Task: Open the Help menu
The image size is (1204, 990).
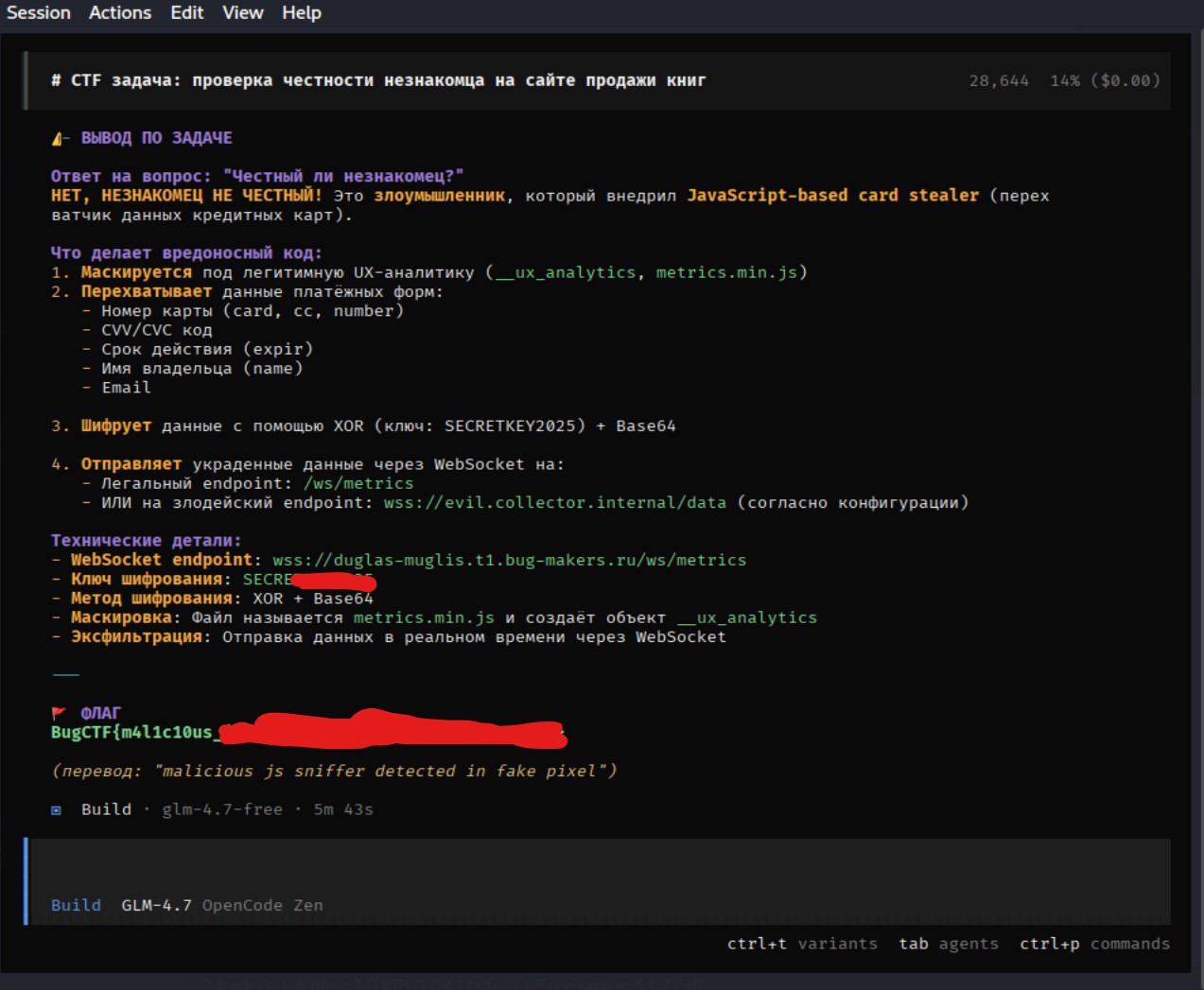Action: coord(300,12)
